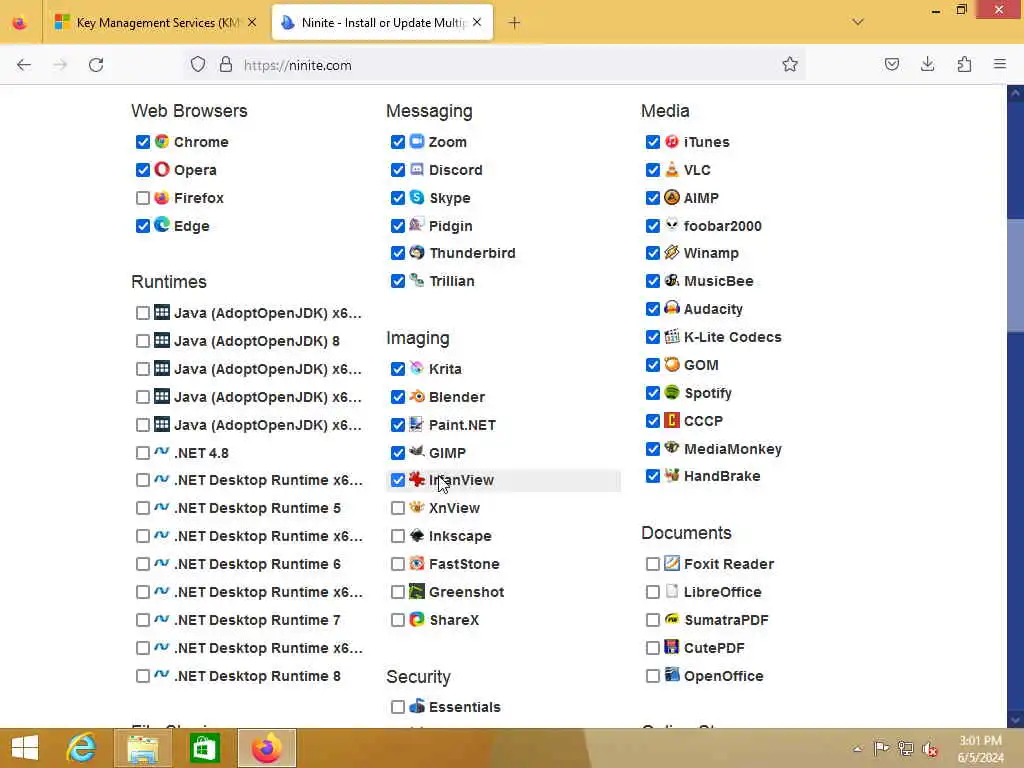Click the CCCP codec icon

click(x=672, y=421)
